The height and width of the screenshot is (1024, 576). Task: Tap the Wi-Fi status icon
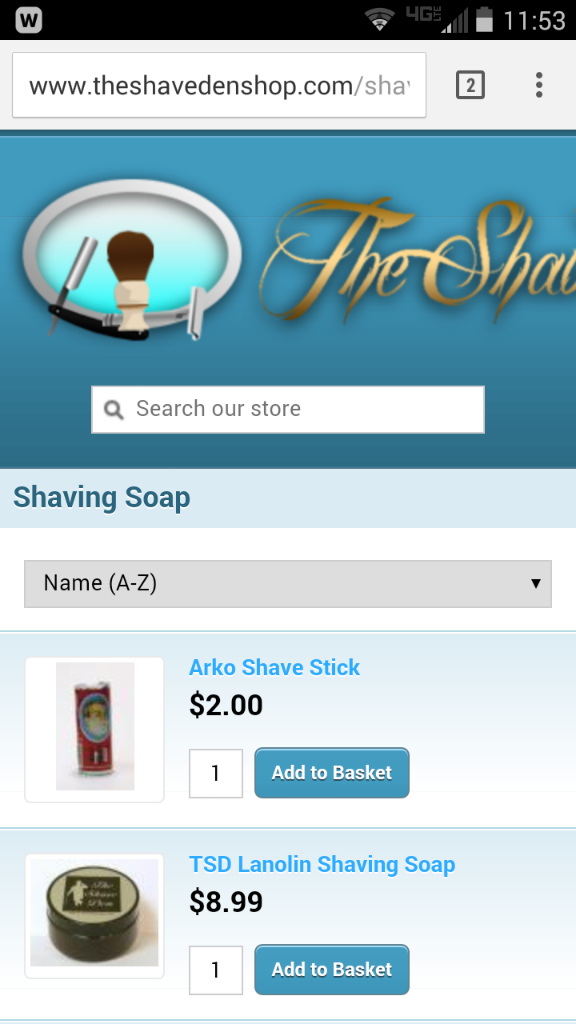click(x=380, y=20)
